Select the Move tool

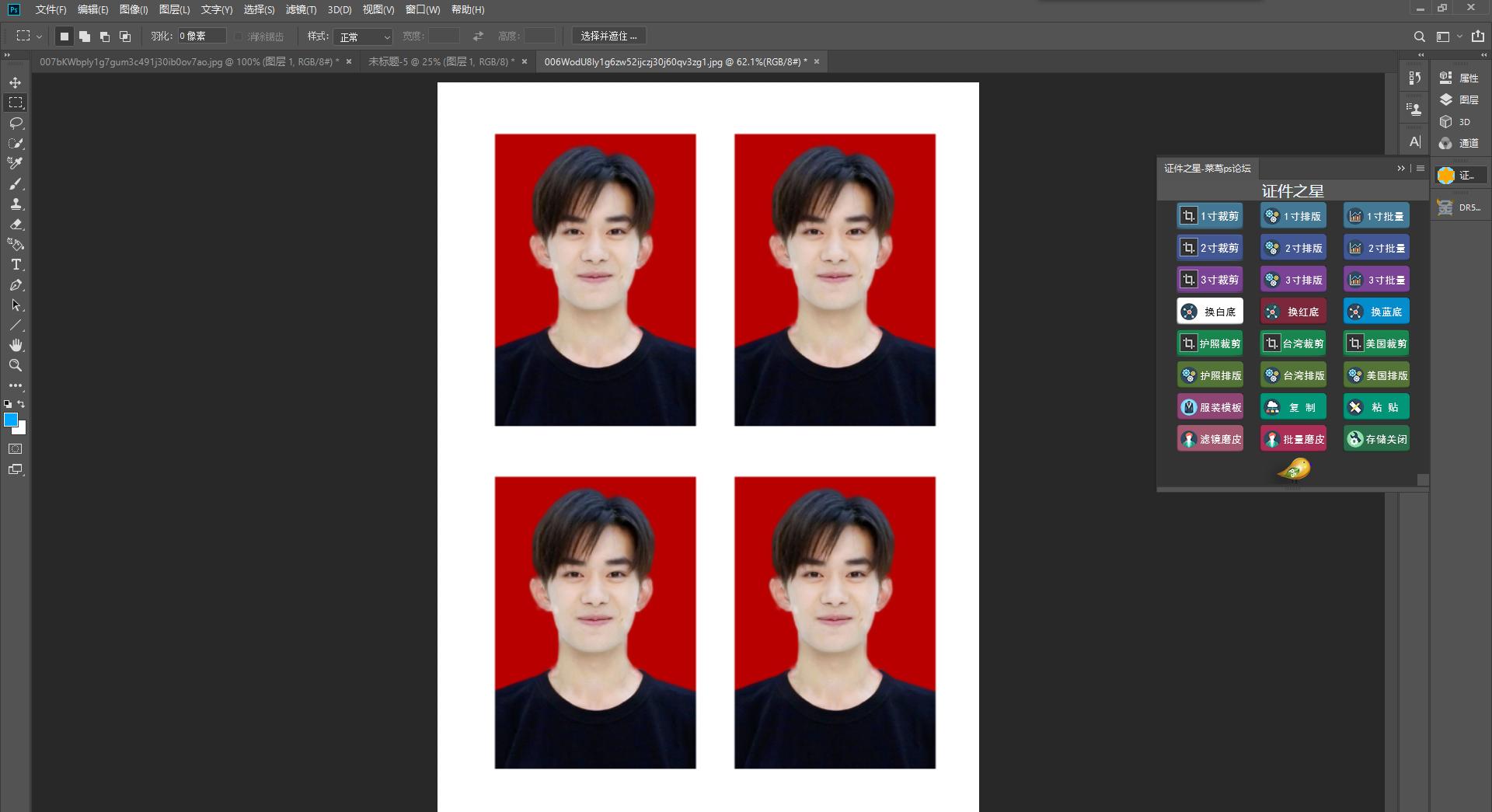pyautogui.click(x=14, y=81)
